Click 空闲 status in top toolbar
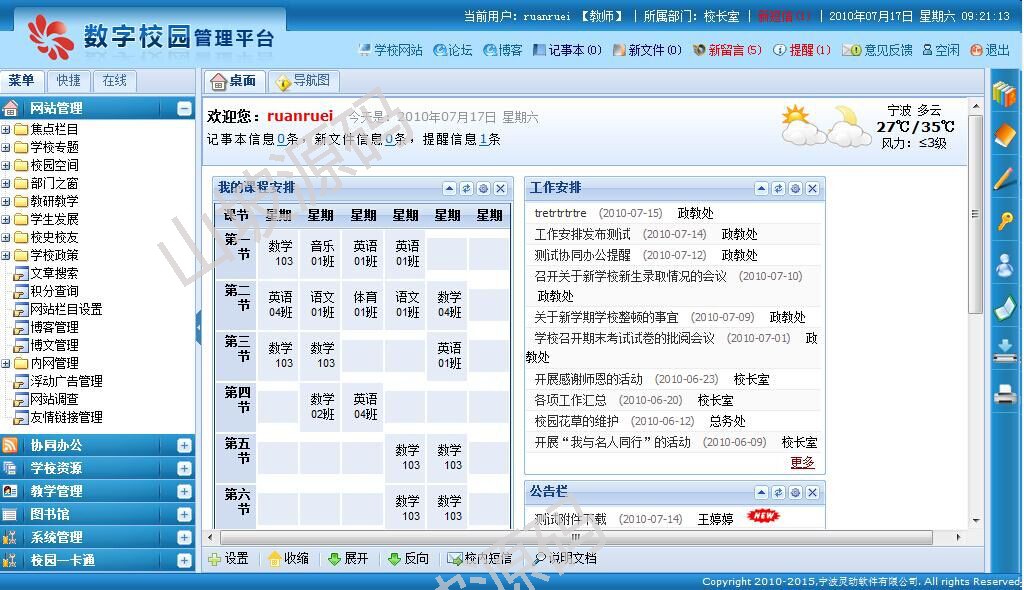The width and height of the screenshot is (1024, 590). [941, 50]
